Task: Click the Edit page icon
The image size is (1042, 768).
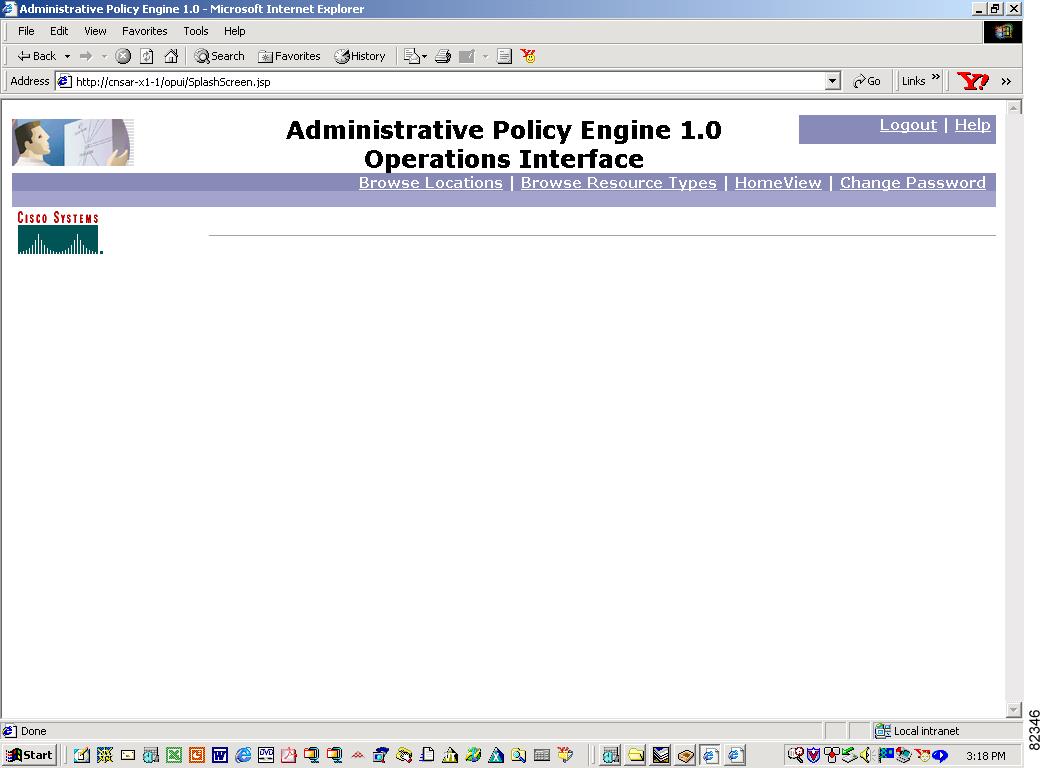Action: click(x=467, y=56)
